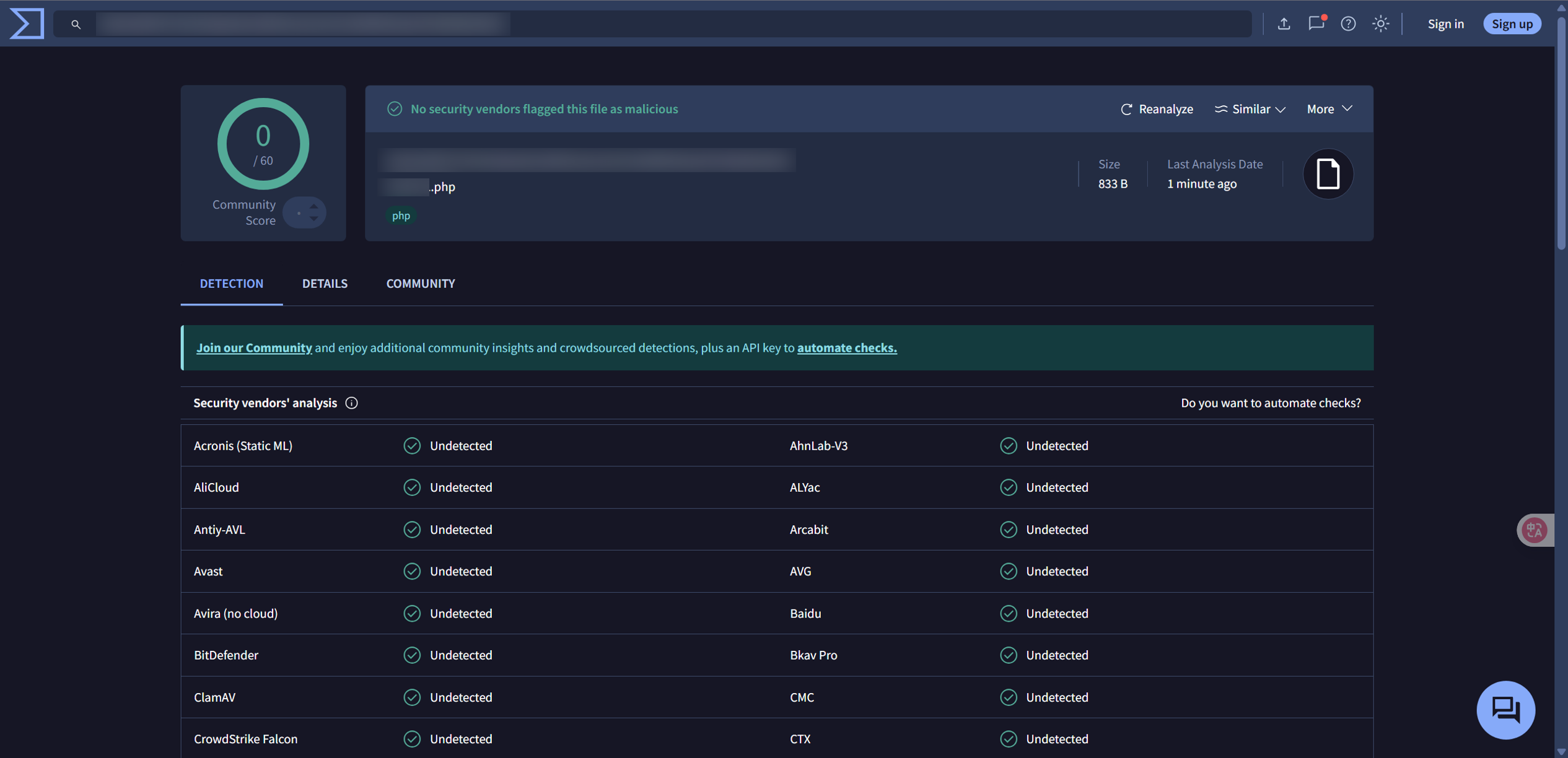Open the COMMUNITY tab
The image size is (1568, 758).
pos(420,284)
